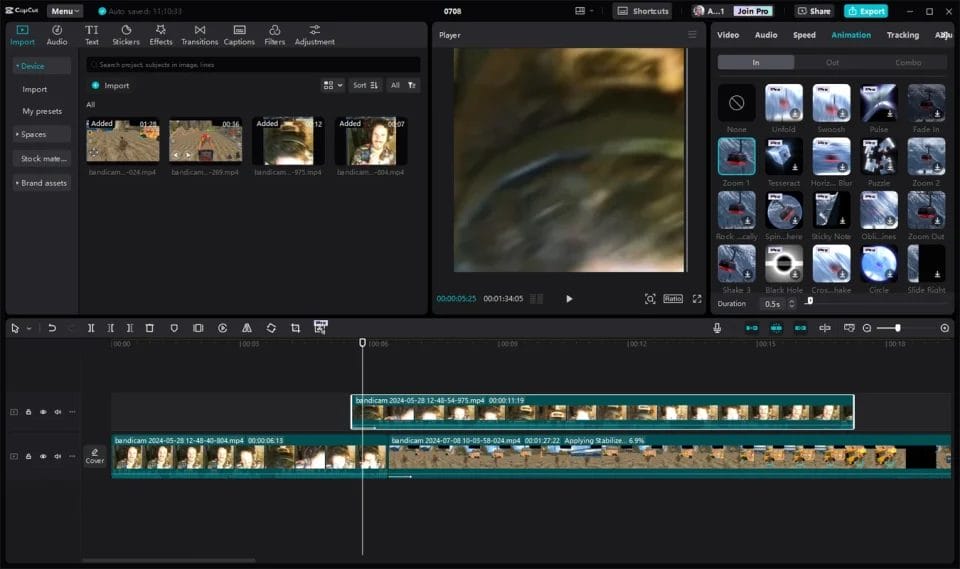Open the Stickers panel
The image size is (960, 569).
(126, 35)
